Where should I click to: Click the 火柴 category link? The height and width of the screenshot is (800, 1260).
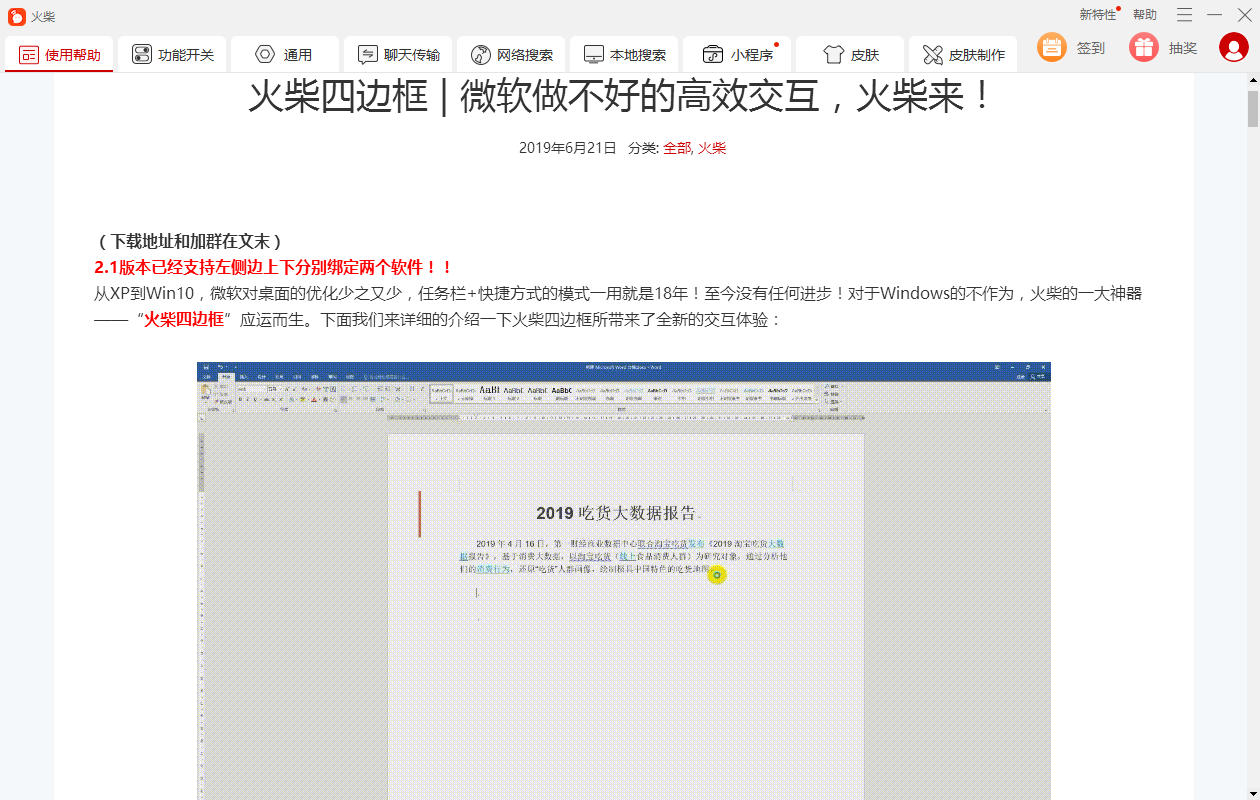tap(712, 148)
